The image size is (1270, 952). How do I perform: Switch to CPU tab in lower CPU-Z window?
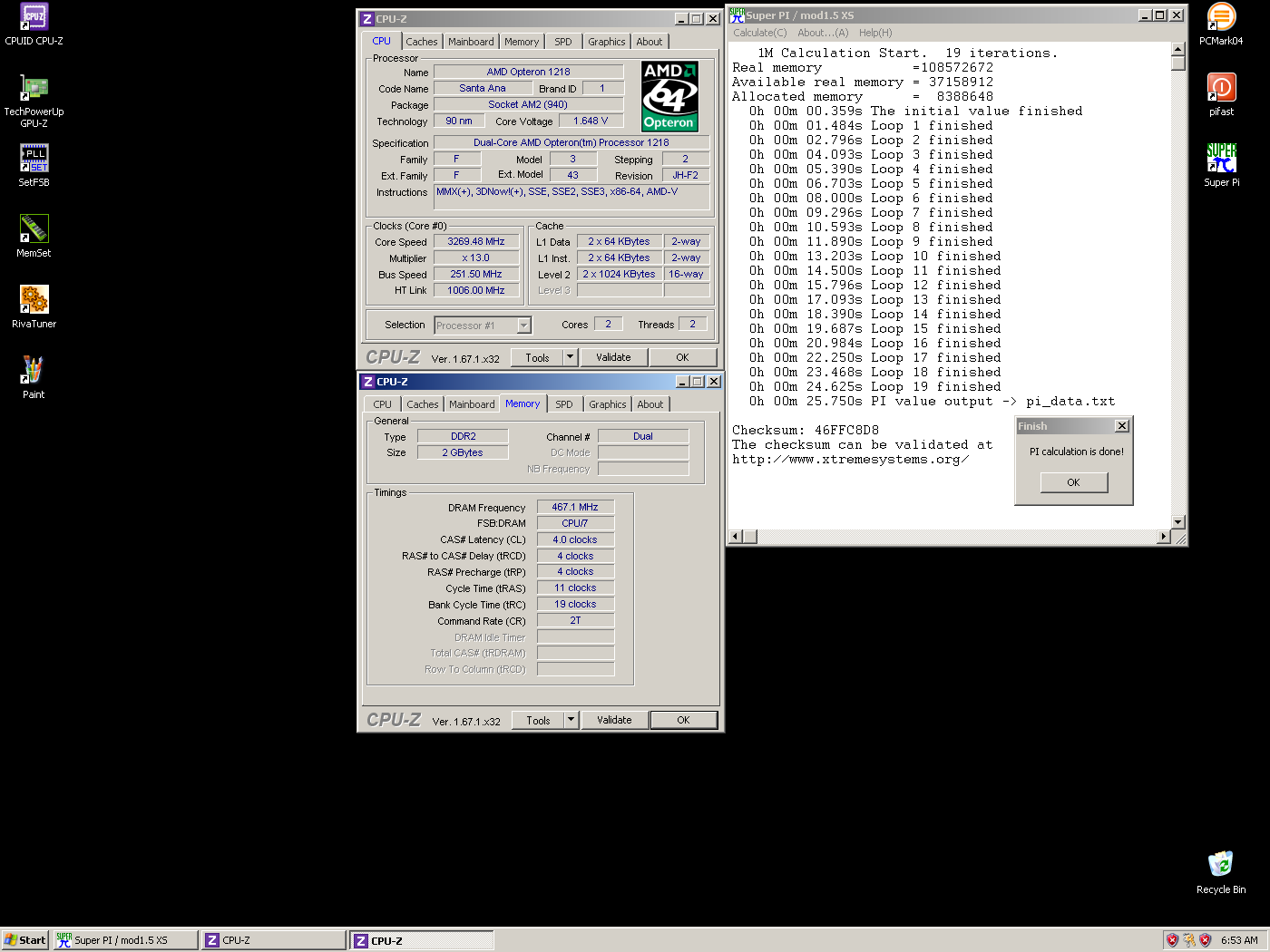point(383,404)
